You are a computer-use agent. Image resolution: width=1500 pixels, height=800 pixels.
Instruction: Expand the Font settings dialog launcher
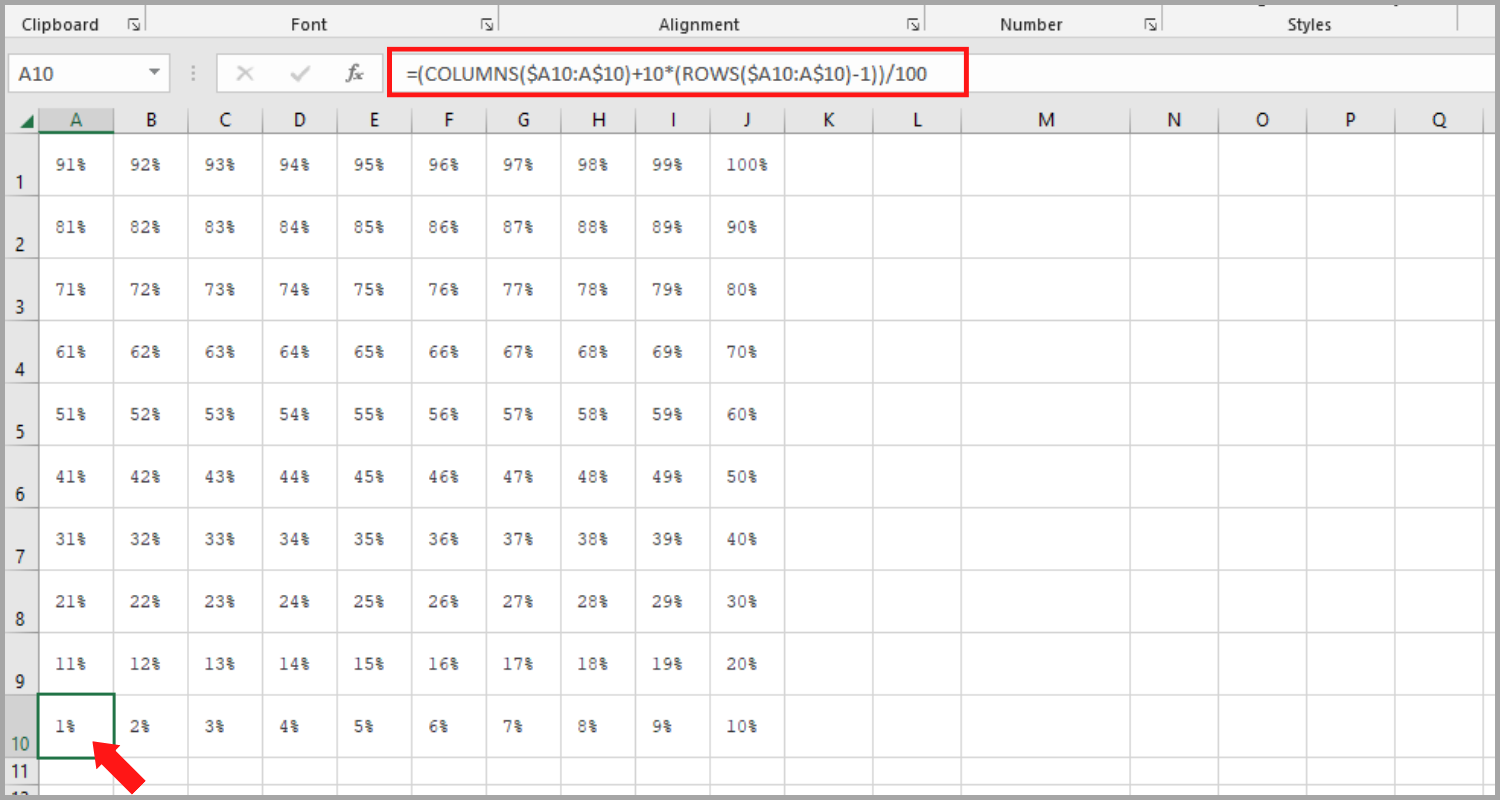coord(487,23)
